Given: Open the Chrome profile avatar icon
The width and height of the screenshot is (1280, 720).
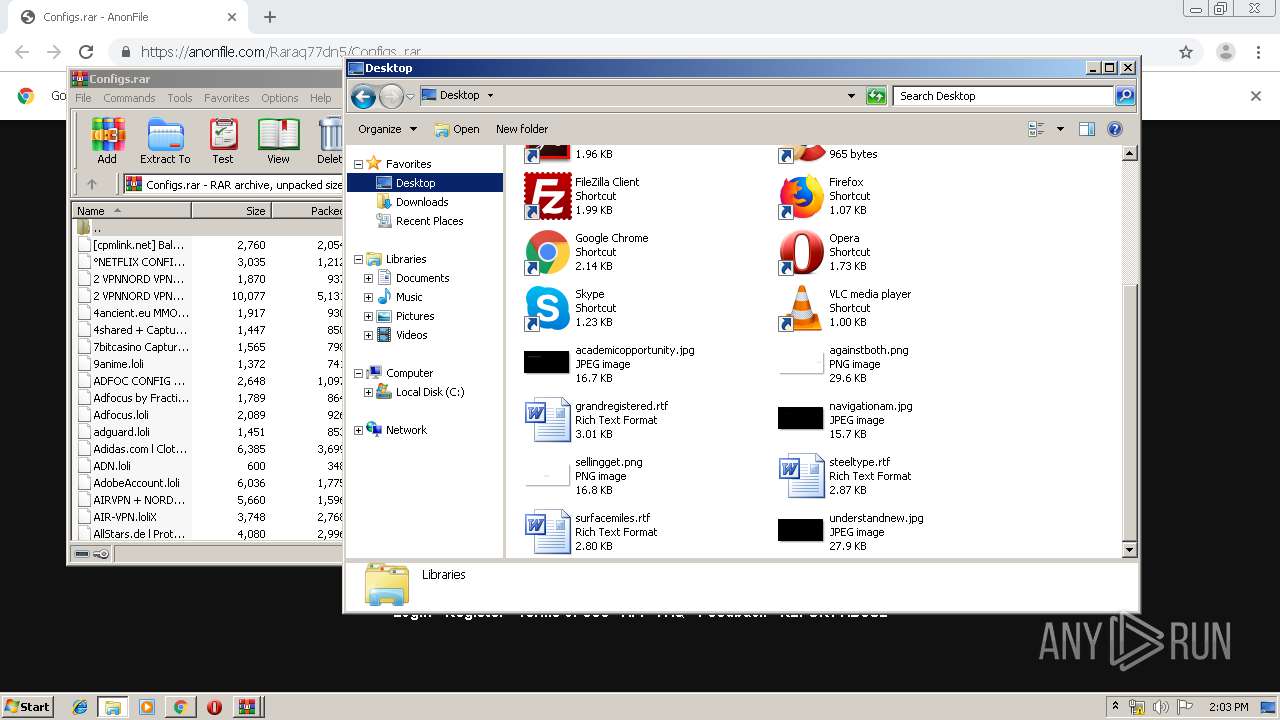Looking at the screenshot, I should [x=1225, y=52].
